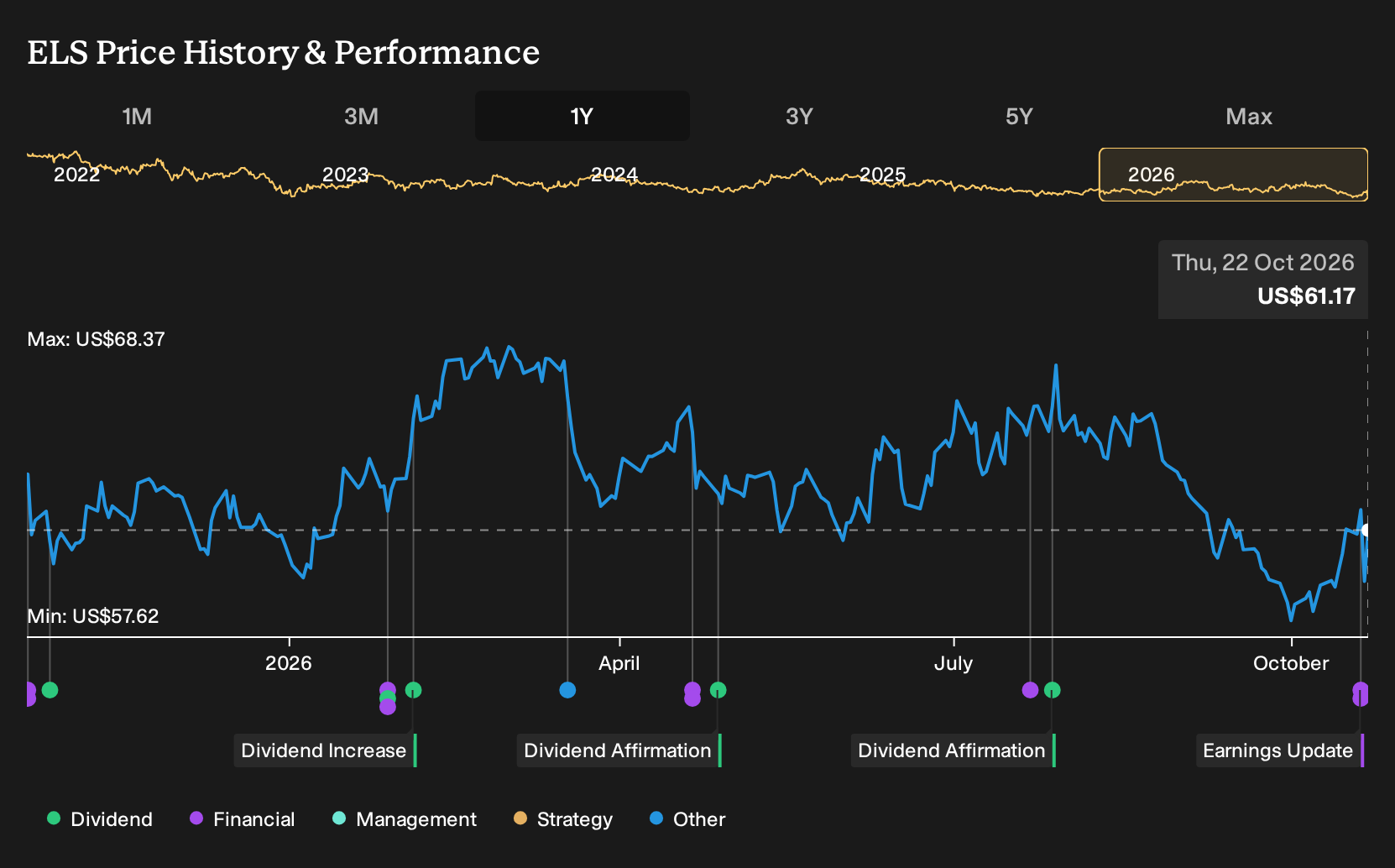Select the 3Y time range
The height and width of the screenshot is (868, 1395).
click(x=799, y=116)
